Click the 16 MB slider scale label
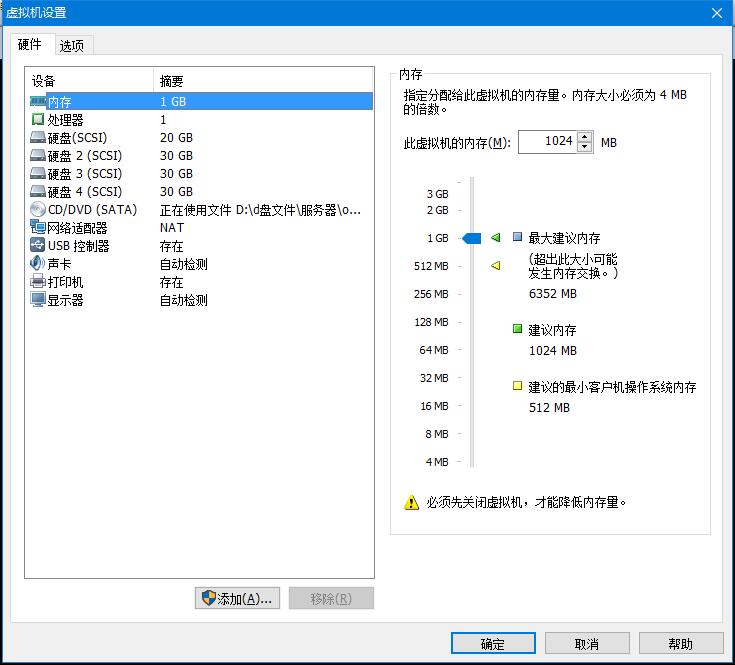The height and width of the screenshot is (665, 735). (x=435, y=406)
